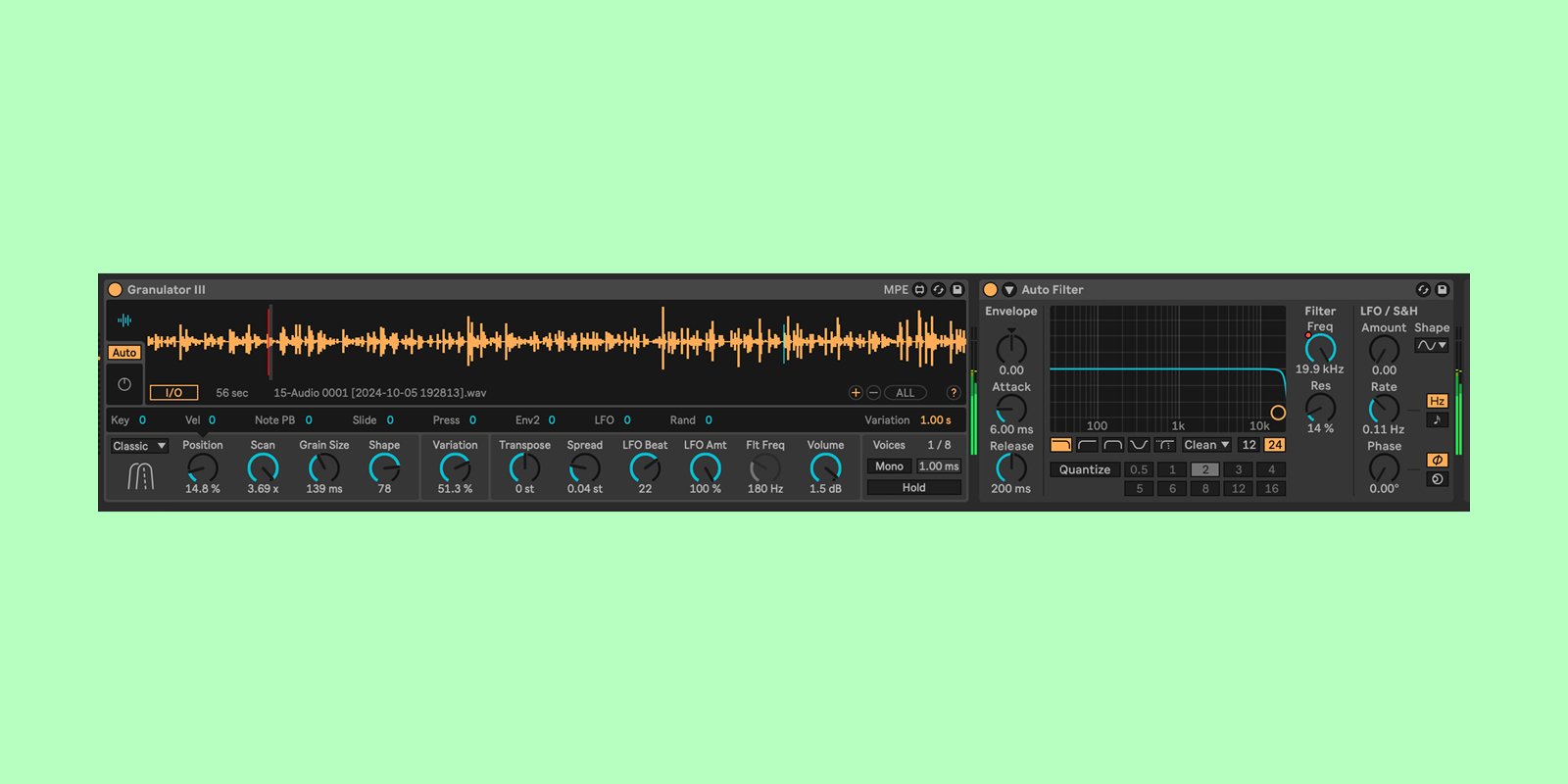Click the question mark help icon
The width and height of the screenshot is (1568, 784).
pyautogui.click(x=954, y=393)
